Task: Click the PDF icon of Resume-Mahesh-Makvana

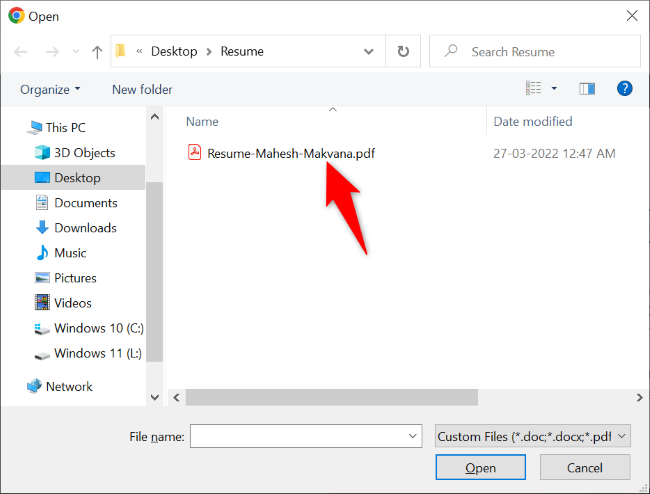Action: 194,152
